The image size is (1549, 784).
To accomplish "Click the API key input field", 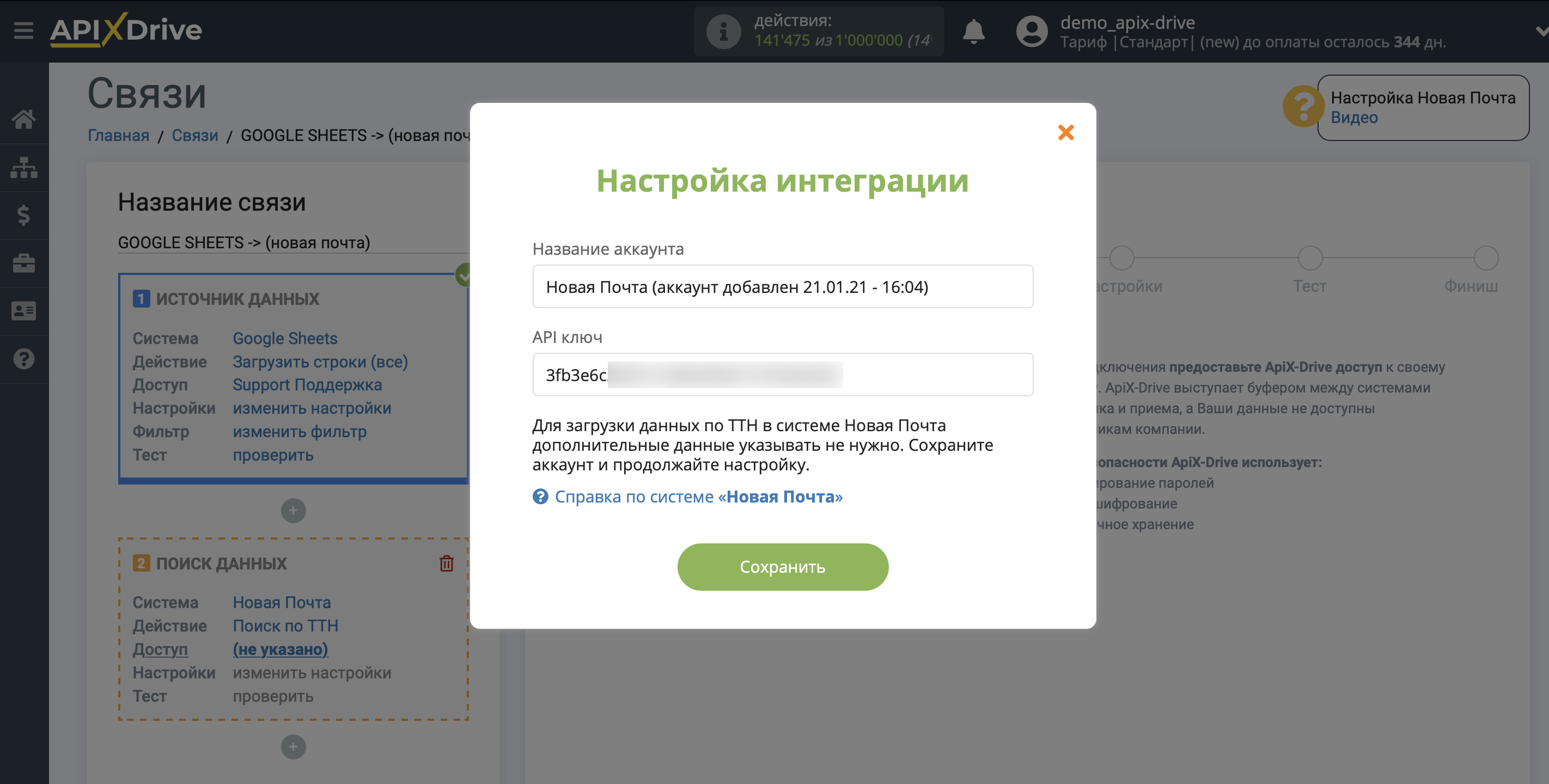I will point(782,375).
